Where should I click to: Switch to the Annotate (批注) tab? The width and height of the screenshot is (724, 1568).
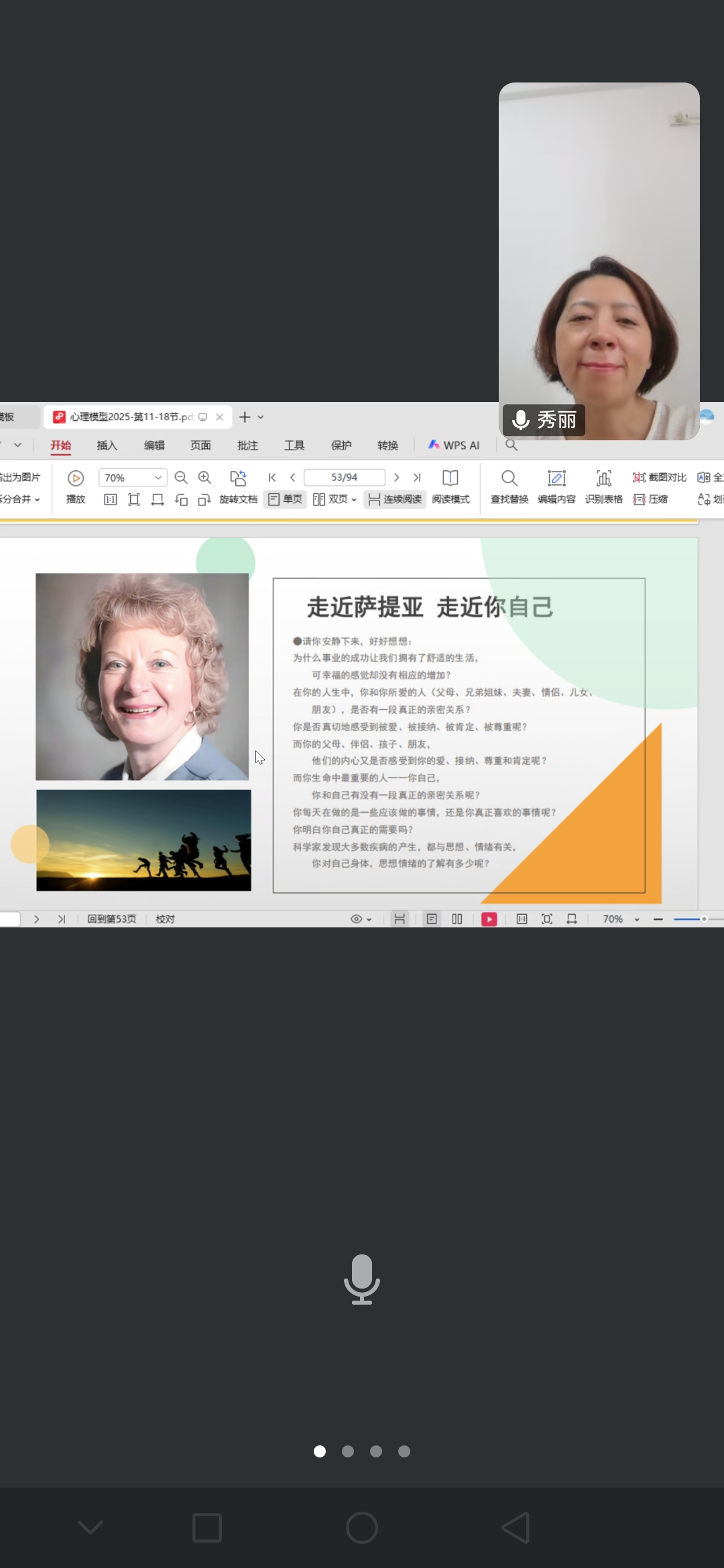pos(247,446)
